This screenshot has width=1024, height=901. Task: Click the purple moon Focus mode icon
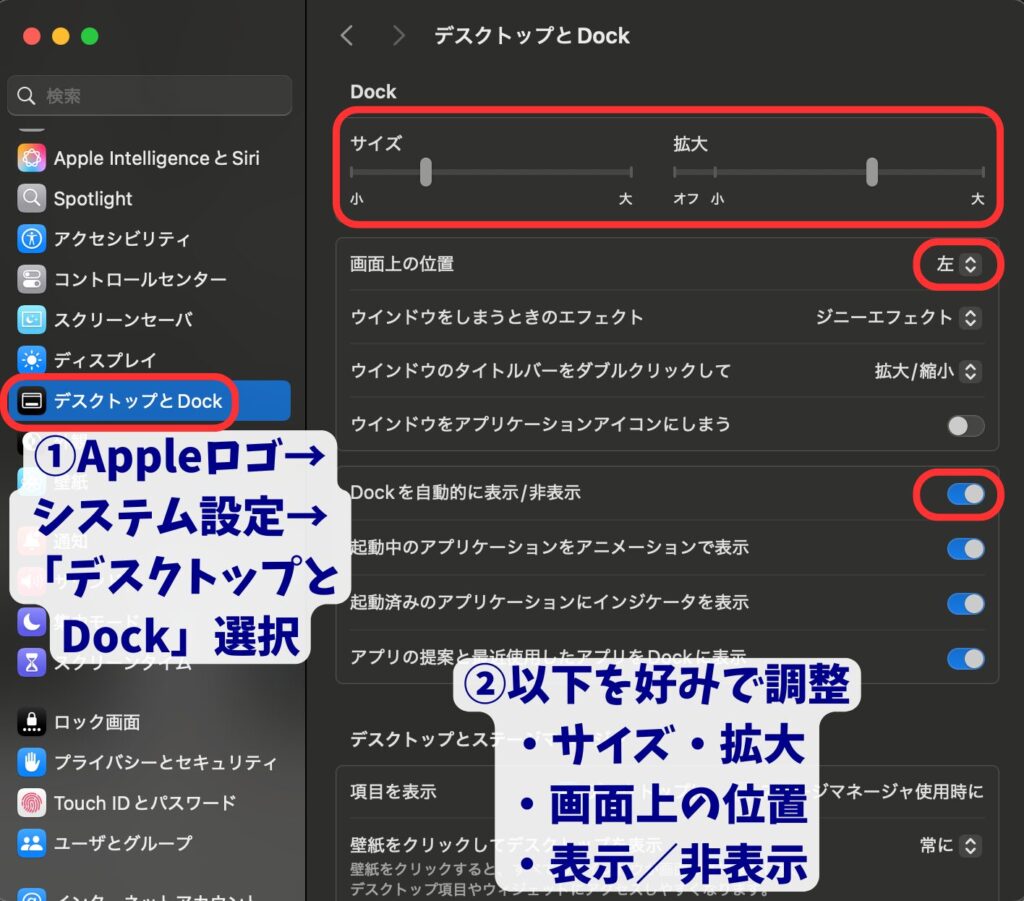(x=31, y=622)
